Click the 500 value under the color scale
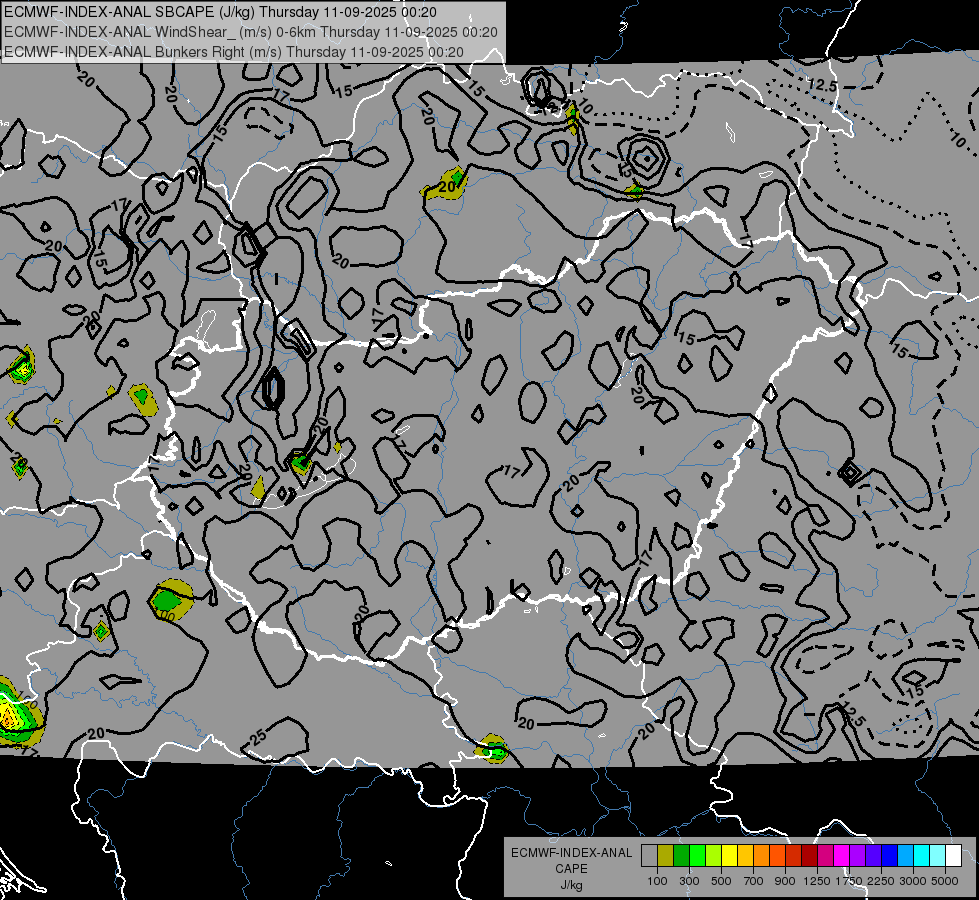Viewport: 979px width, 900px height. point(721,881)
